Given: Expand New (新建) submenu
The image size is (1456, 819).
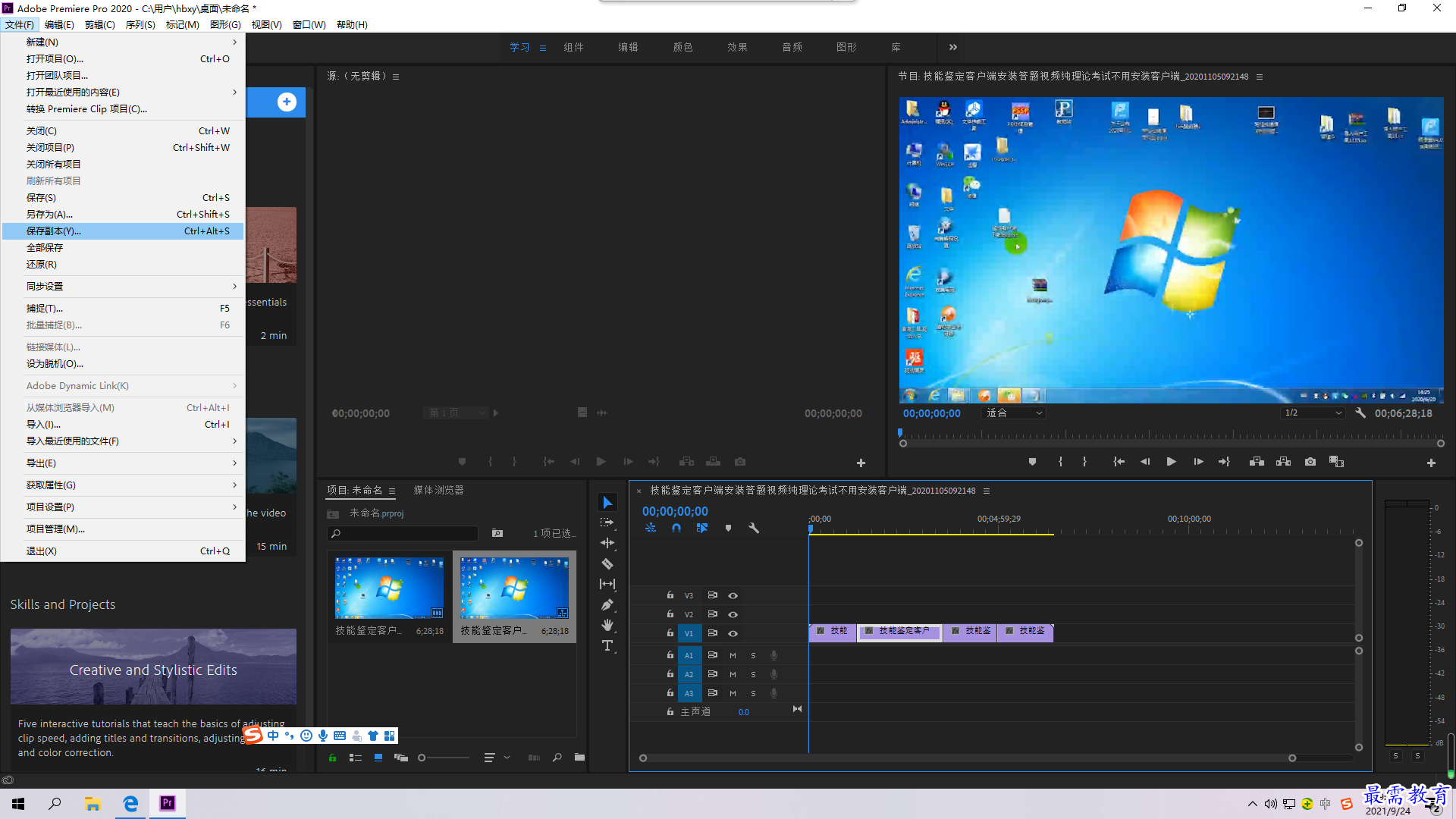Looking at the screenshot, I should click(x=123, y=42).
